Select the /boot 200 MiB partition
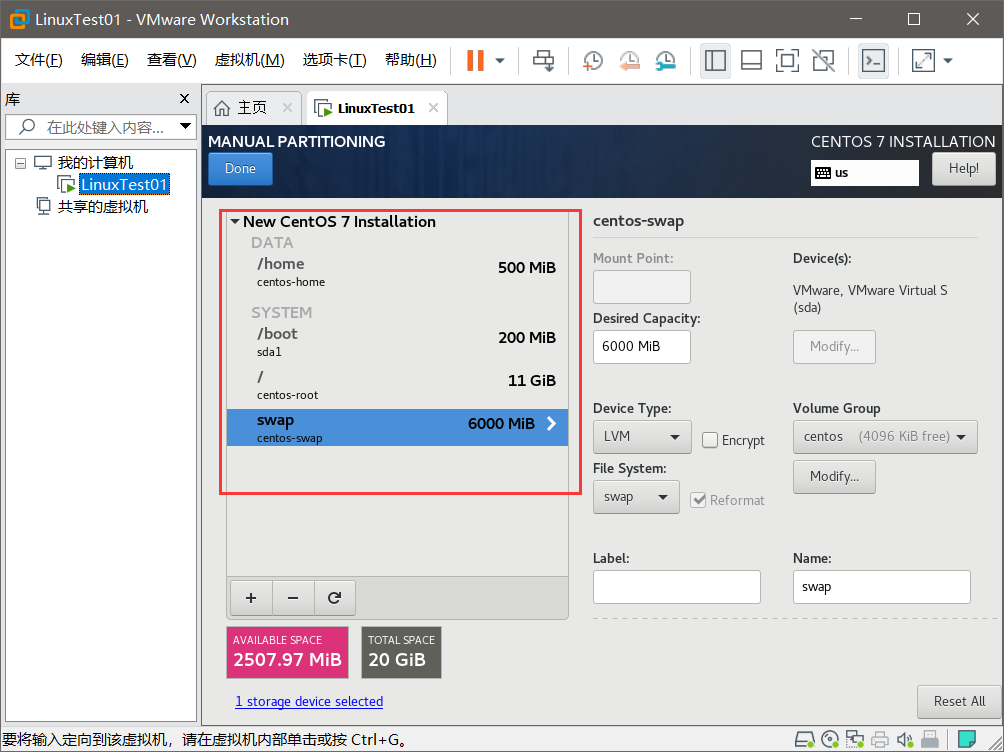This screenshot has width=1004, height=752. (x=397, y=341)
